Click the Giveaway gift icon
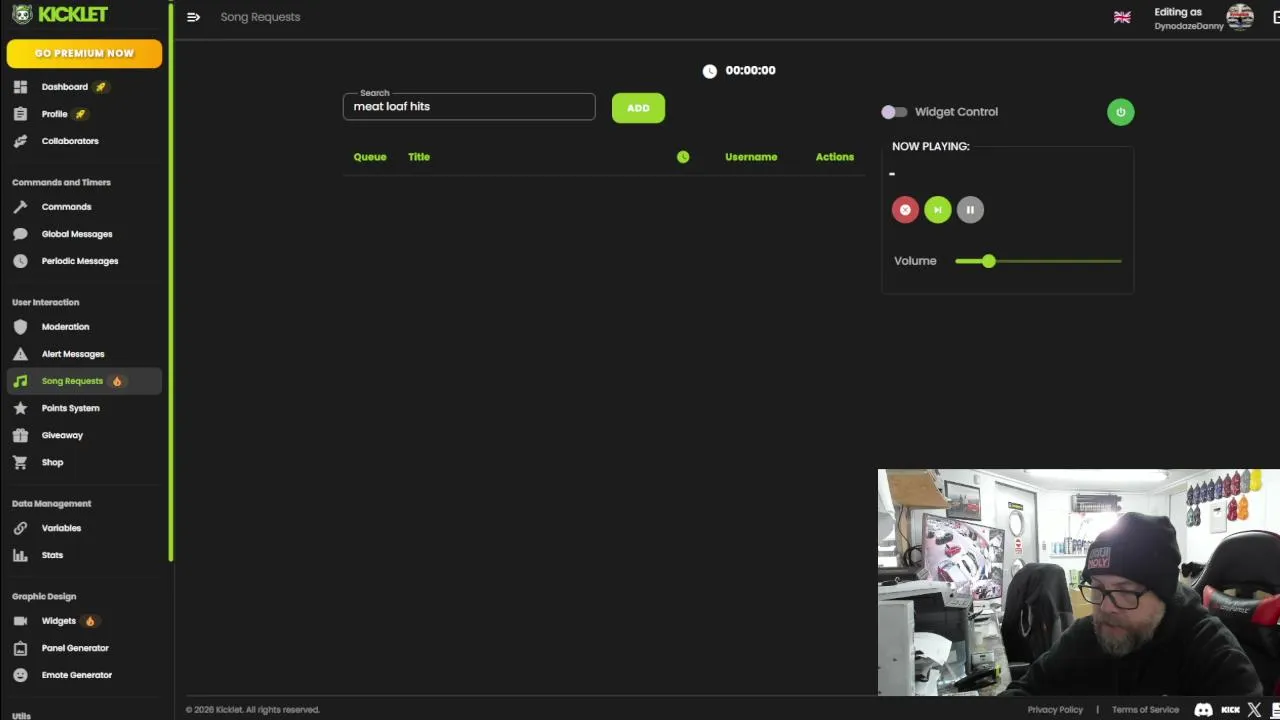 pyautogui.click(x=20, y=435)
